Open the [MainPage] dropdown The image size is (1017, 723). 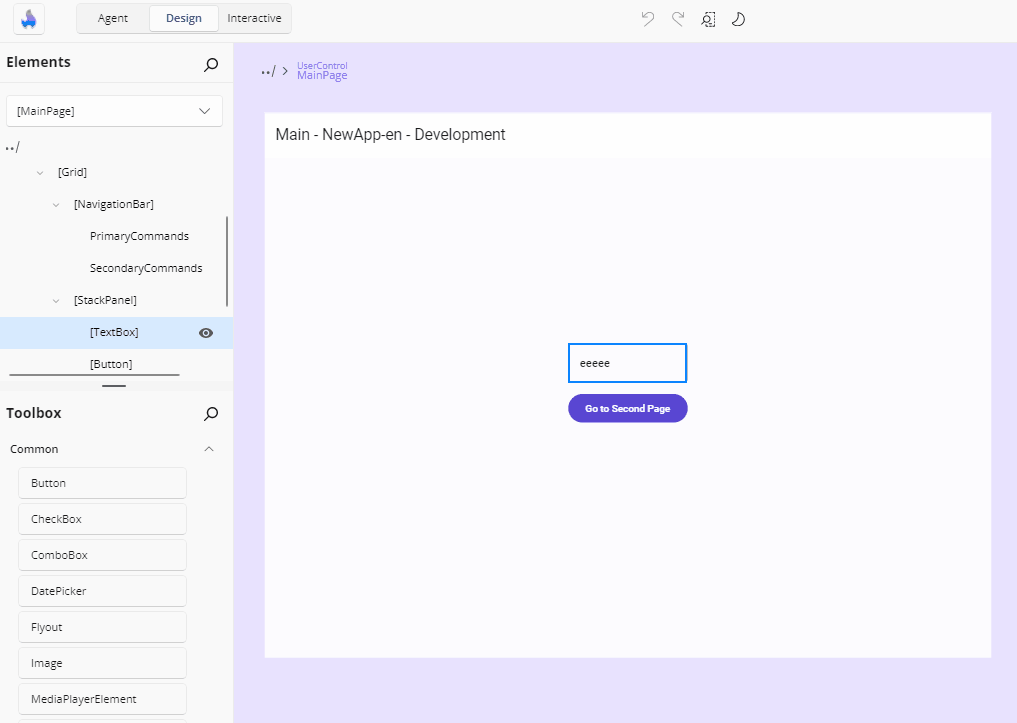[114, 111]
